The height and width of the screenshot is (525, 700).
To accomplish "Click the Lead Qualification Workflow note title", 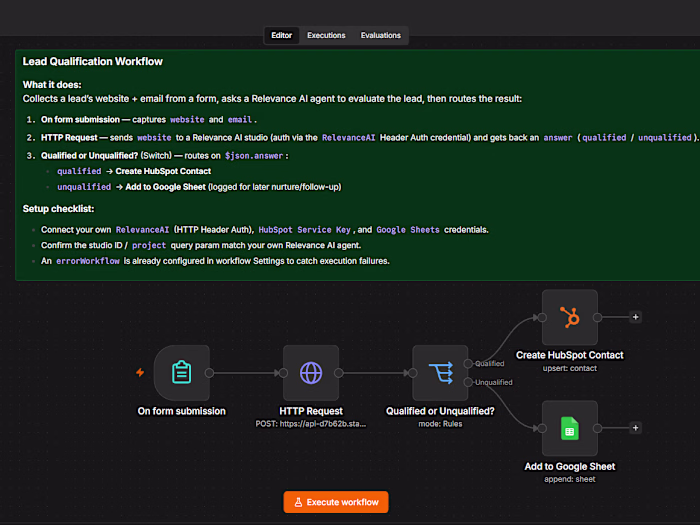I will (92, 62).
